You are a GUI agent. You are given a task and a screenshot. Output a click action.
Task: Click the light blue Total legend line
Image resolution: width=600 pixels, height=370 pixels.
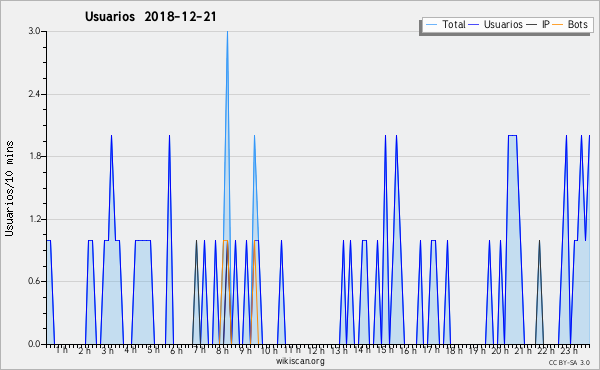(x=431, y=25)
